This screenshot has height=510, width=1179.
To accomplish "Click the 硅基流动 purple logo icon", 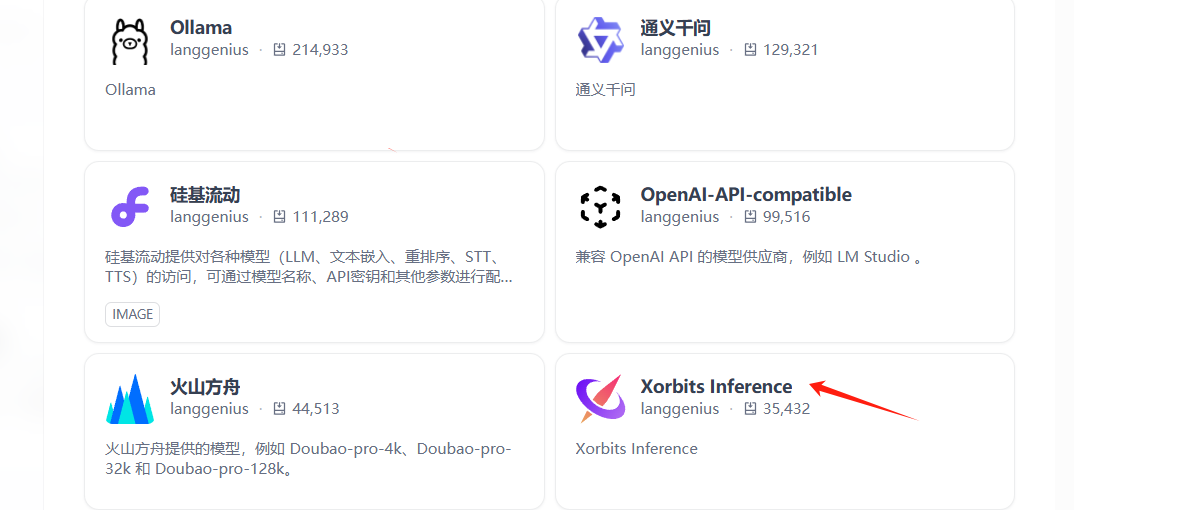I will (x=130, y=207).
